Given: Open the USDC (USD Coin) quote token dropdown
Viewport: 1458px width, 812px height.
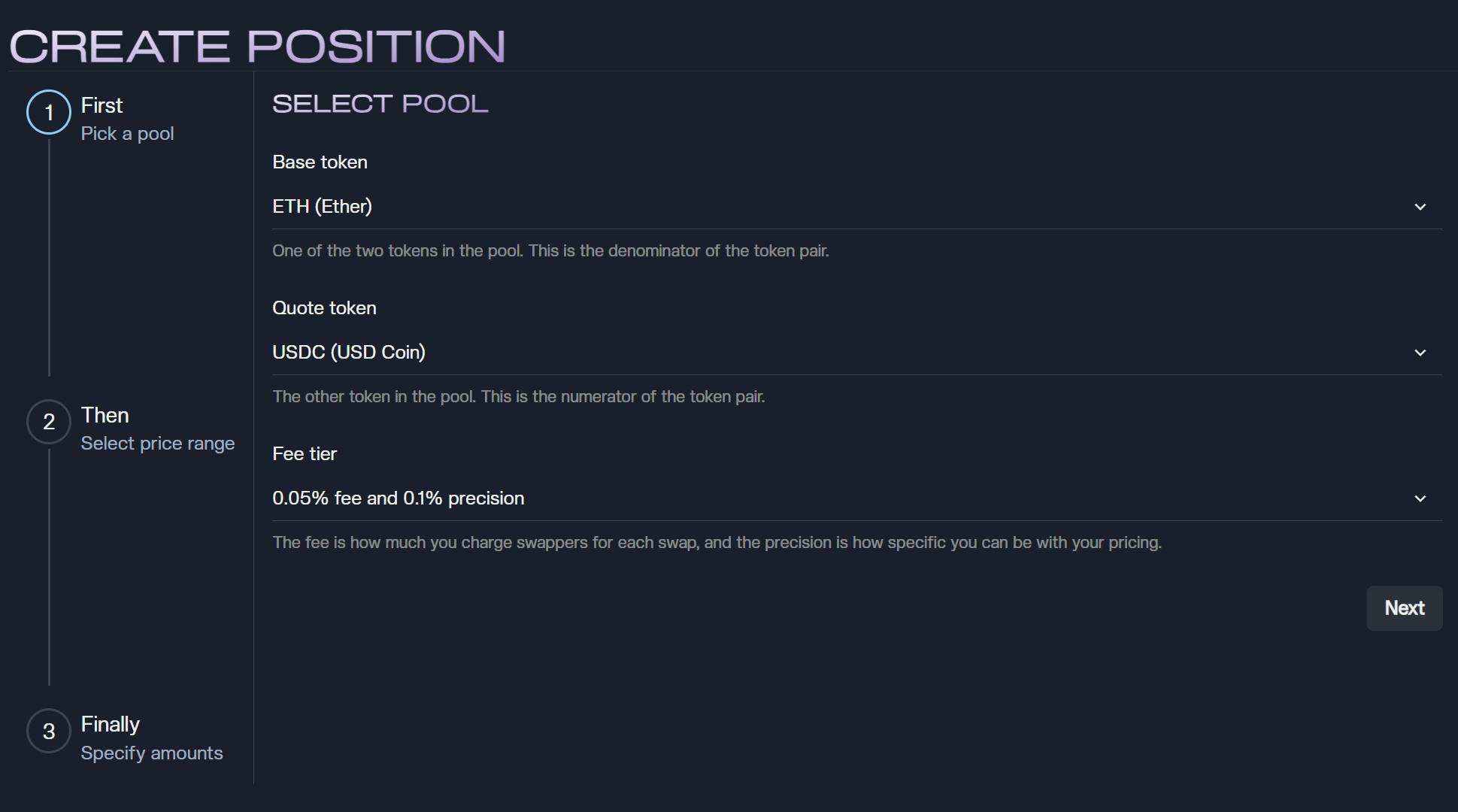Looking at the screenshot, I should [x=857, y=353].
